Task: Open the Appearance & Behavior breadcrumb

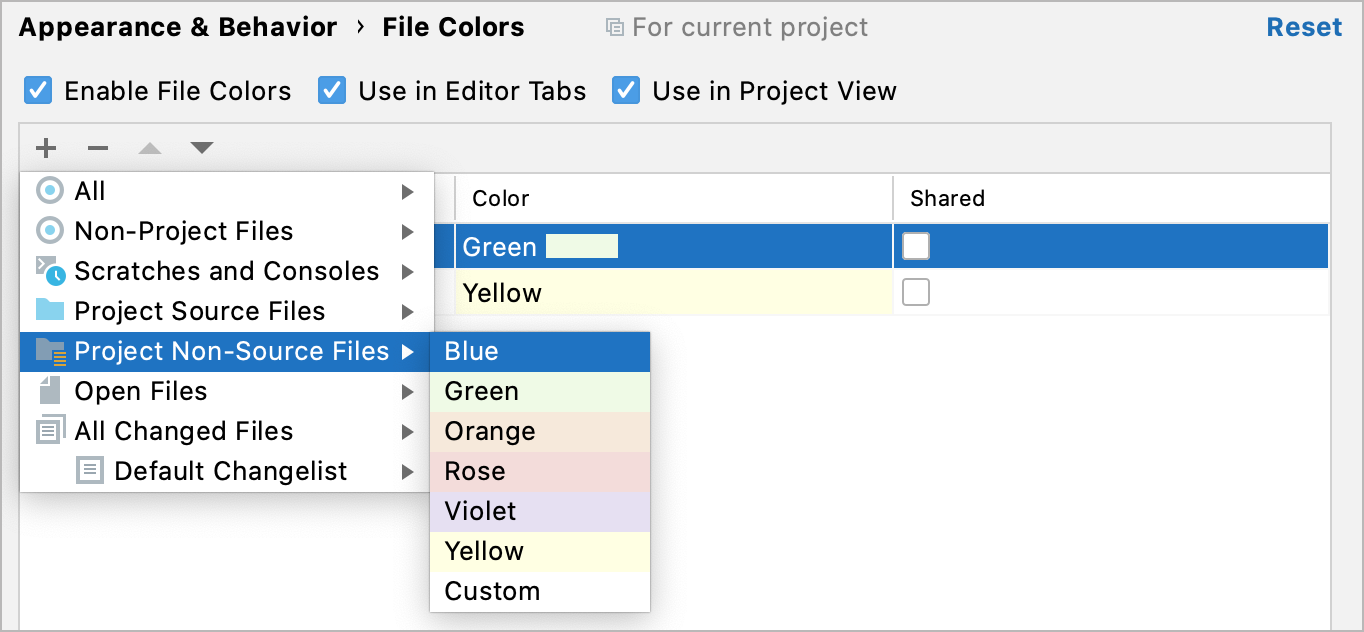Action: point(176,27)
